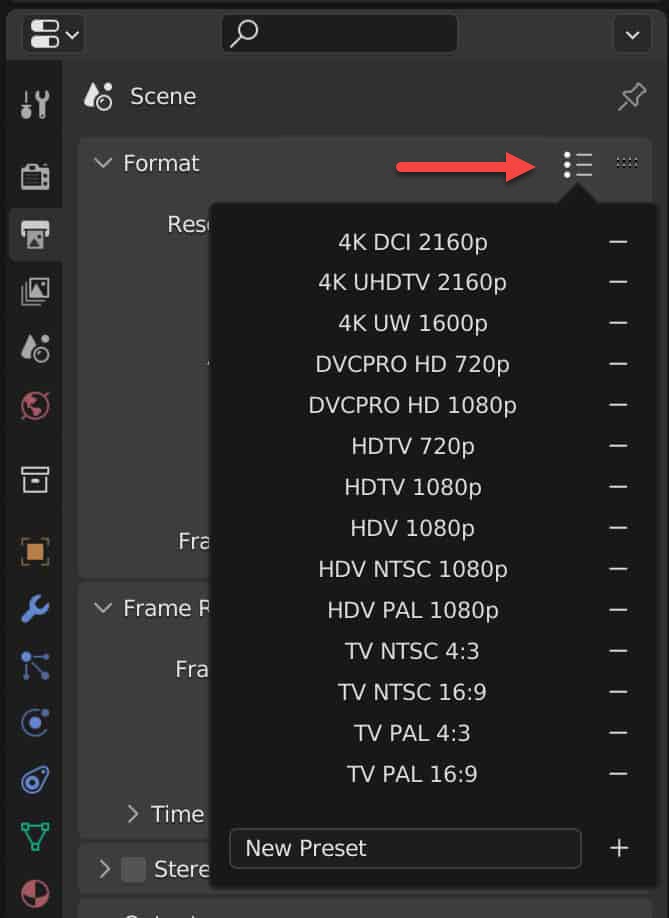The height and width of the screenshot is (918, 669).
Task: Open Modifier properties with the wrench icon
Action: (x=35, y=609)
